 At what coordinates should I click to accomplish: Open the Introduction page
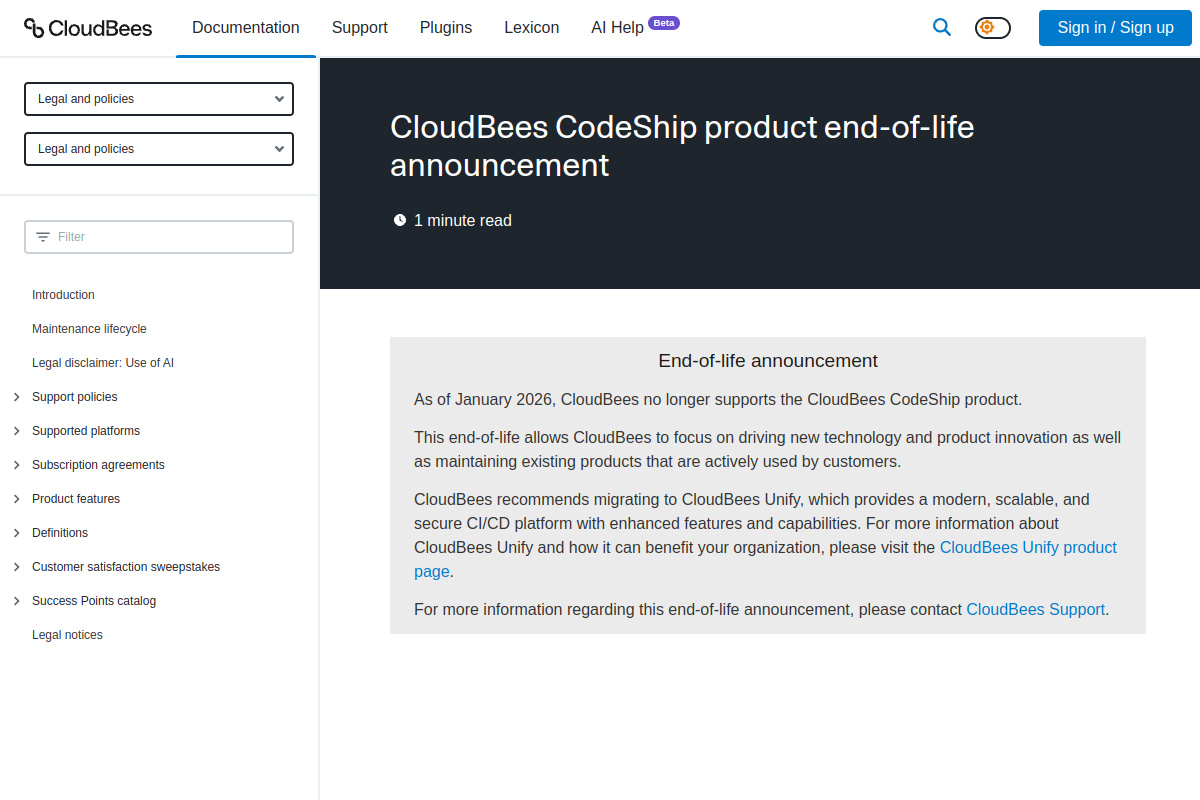[63, 295]
